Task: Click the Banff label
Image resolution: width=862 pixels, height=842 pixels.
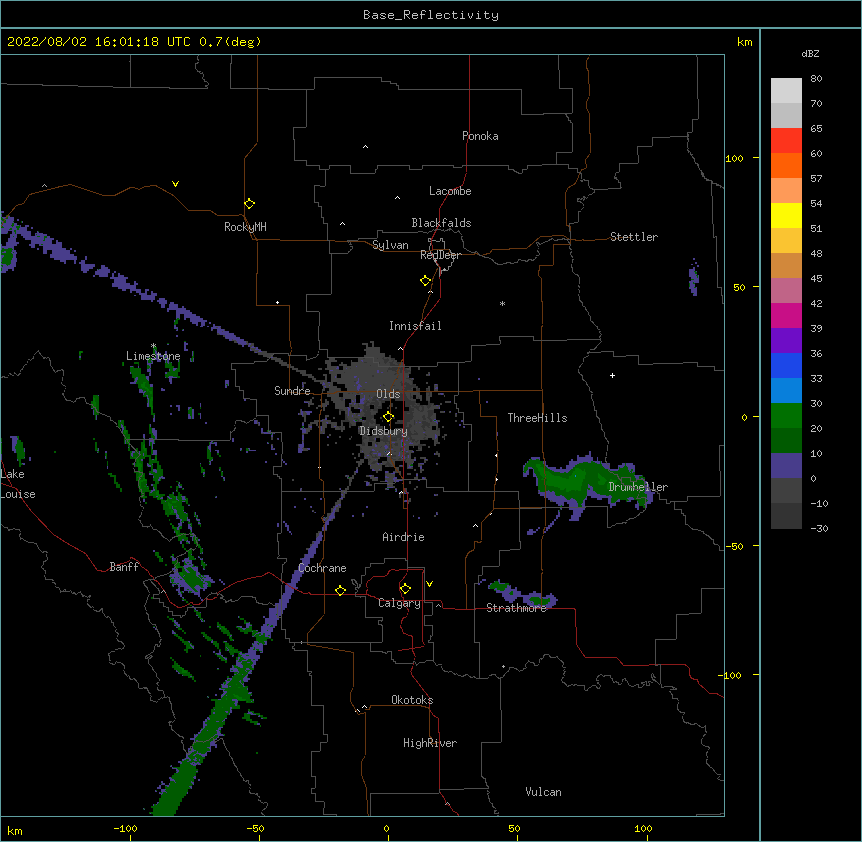Action: click(x=124, y=567)
